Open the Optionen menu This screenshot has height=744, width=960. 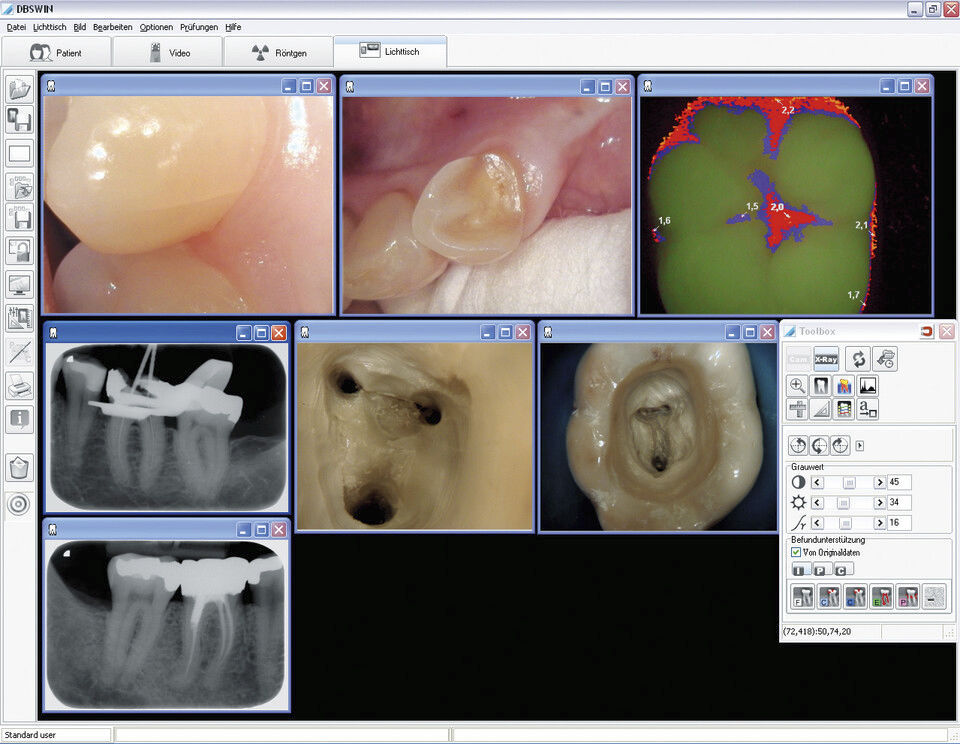coord(155,27)
